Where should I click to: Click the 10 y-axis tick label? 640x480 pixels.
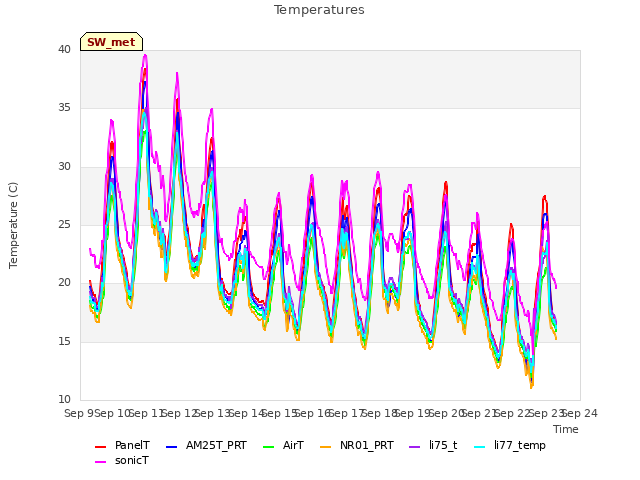click(x=64, y=399)
